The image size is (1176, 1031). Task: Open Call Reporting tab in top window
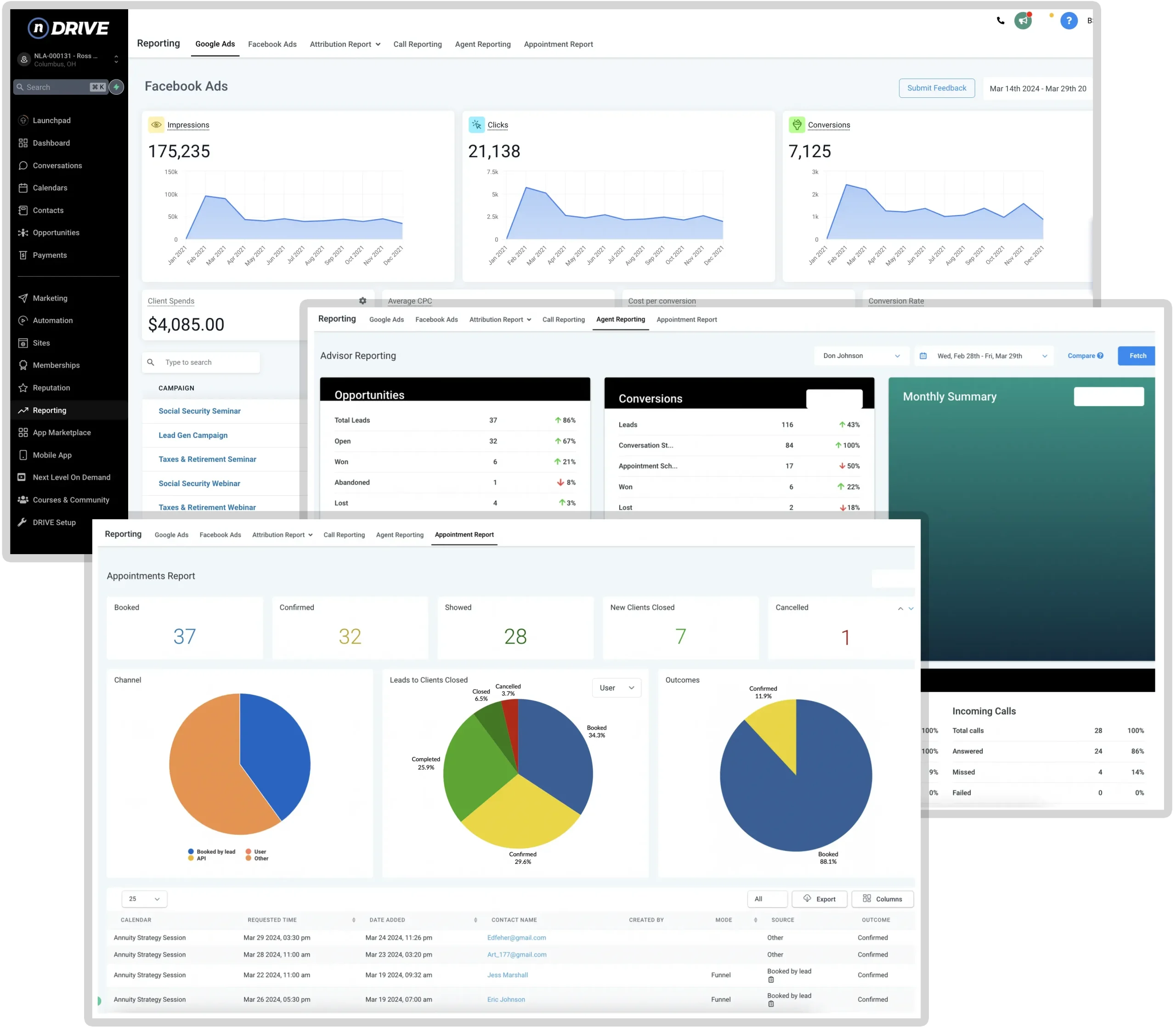point(418,44)
